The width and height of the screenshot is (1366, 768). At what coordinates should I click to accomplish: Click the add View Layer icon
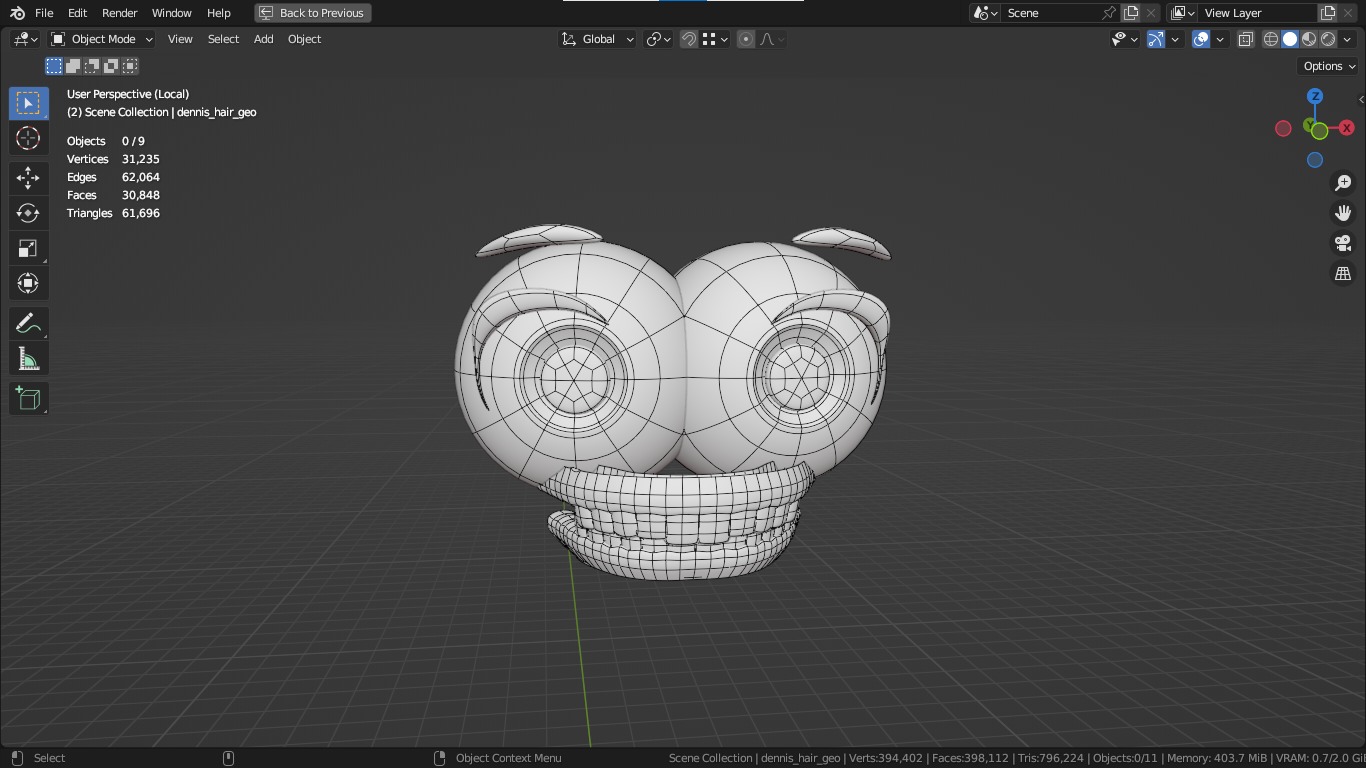(1328, 13)
